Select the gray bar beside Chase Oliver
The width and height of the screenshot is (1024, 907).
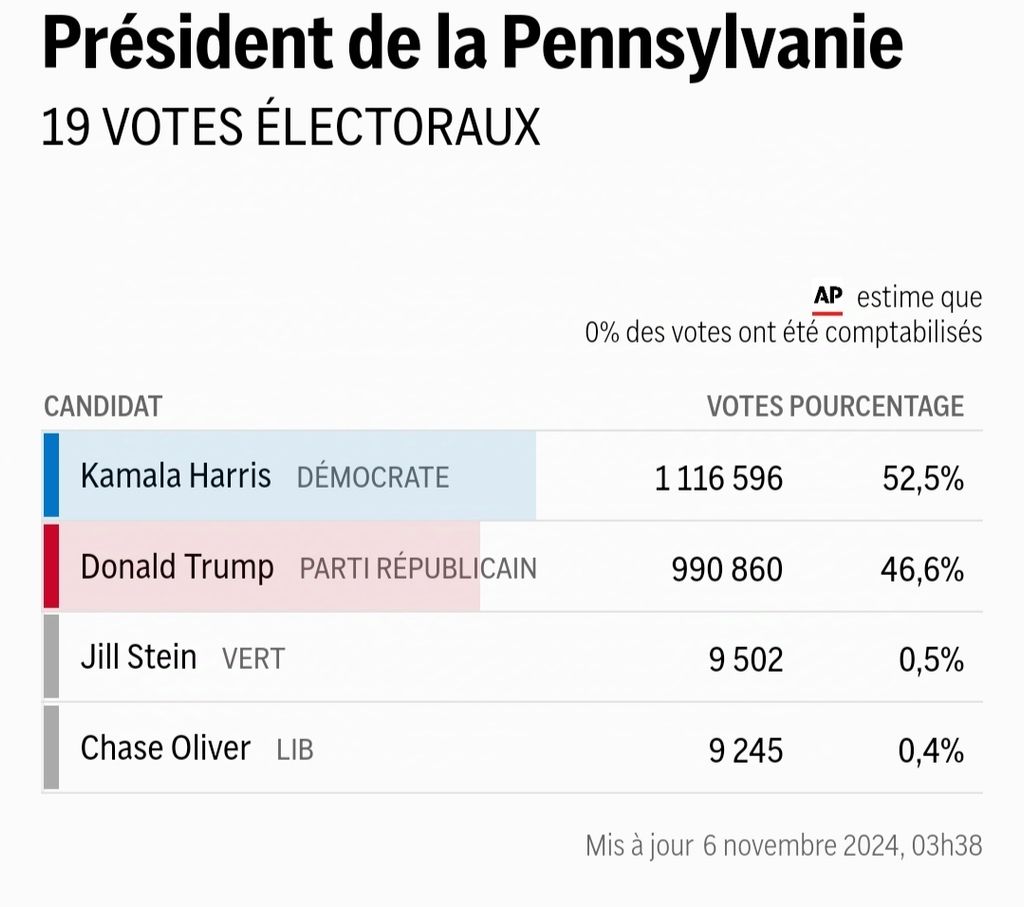pyautogui.click(x=51, y=747)
